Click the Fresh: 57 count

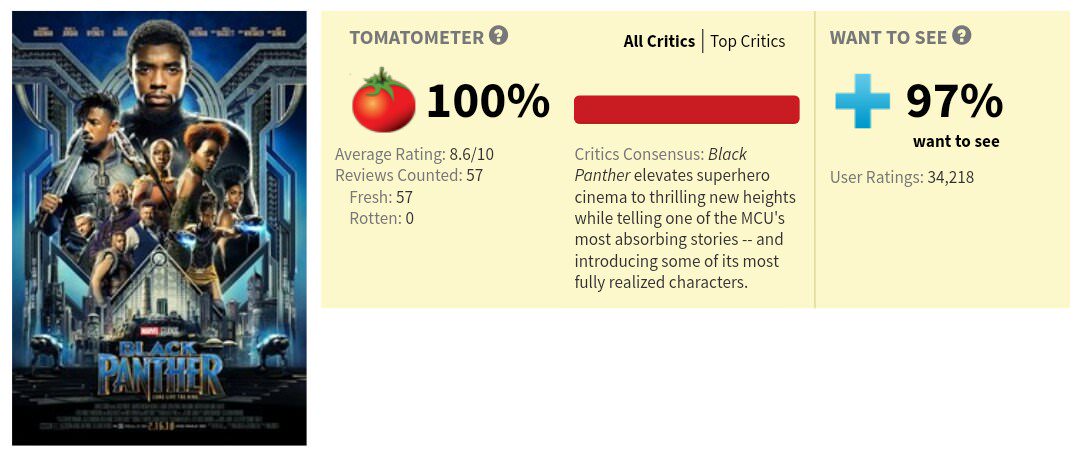tap(381, 197)
